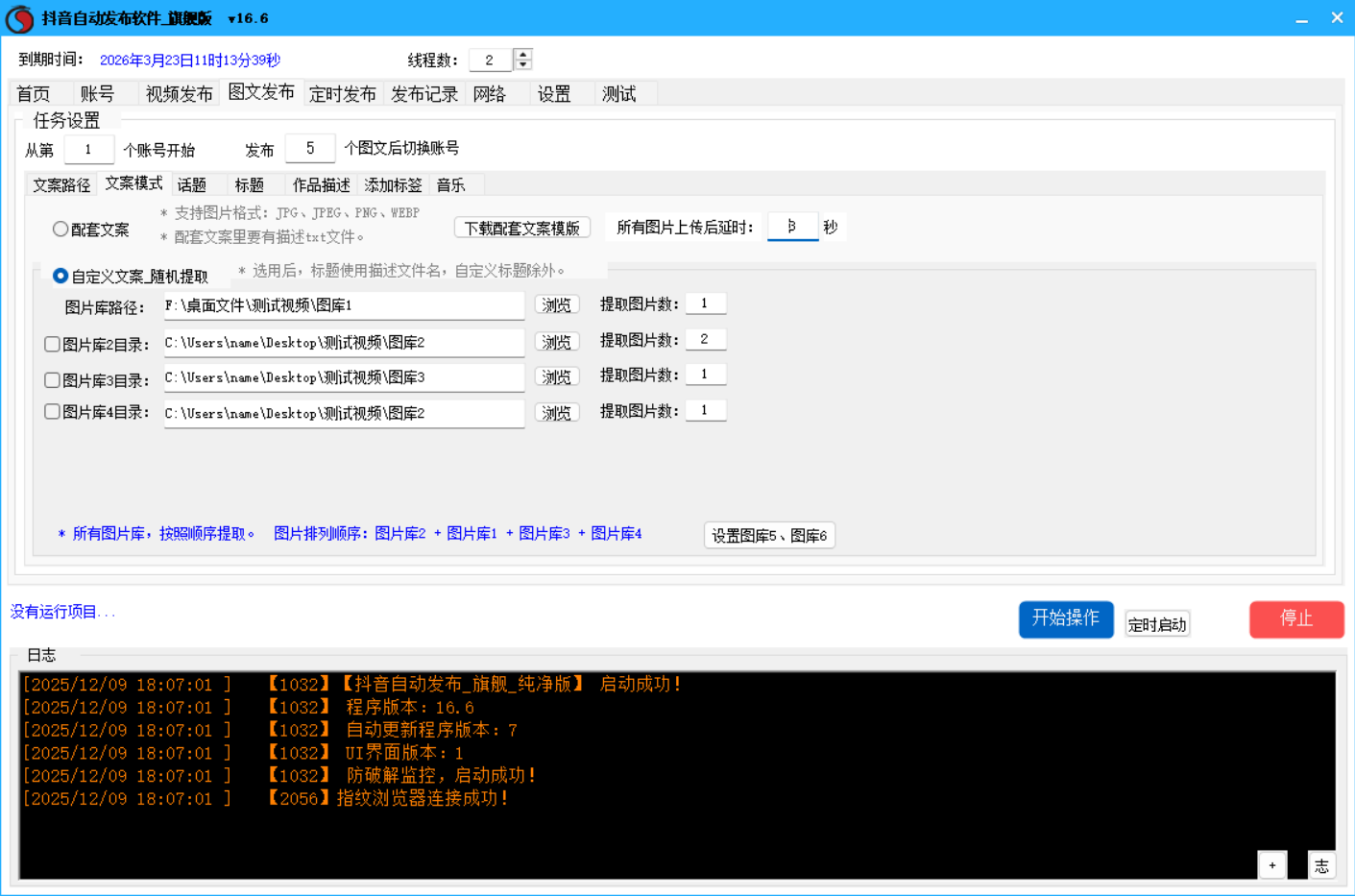
Task: Switch to the 视频发布 tab
Action: 179,93
